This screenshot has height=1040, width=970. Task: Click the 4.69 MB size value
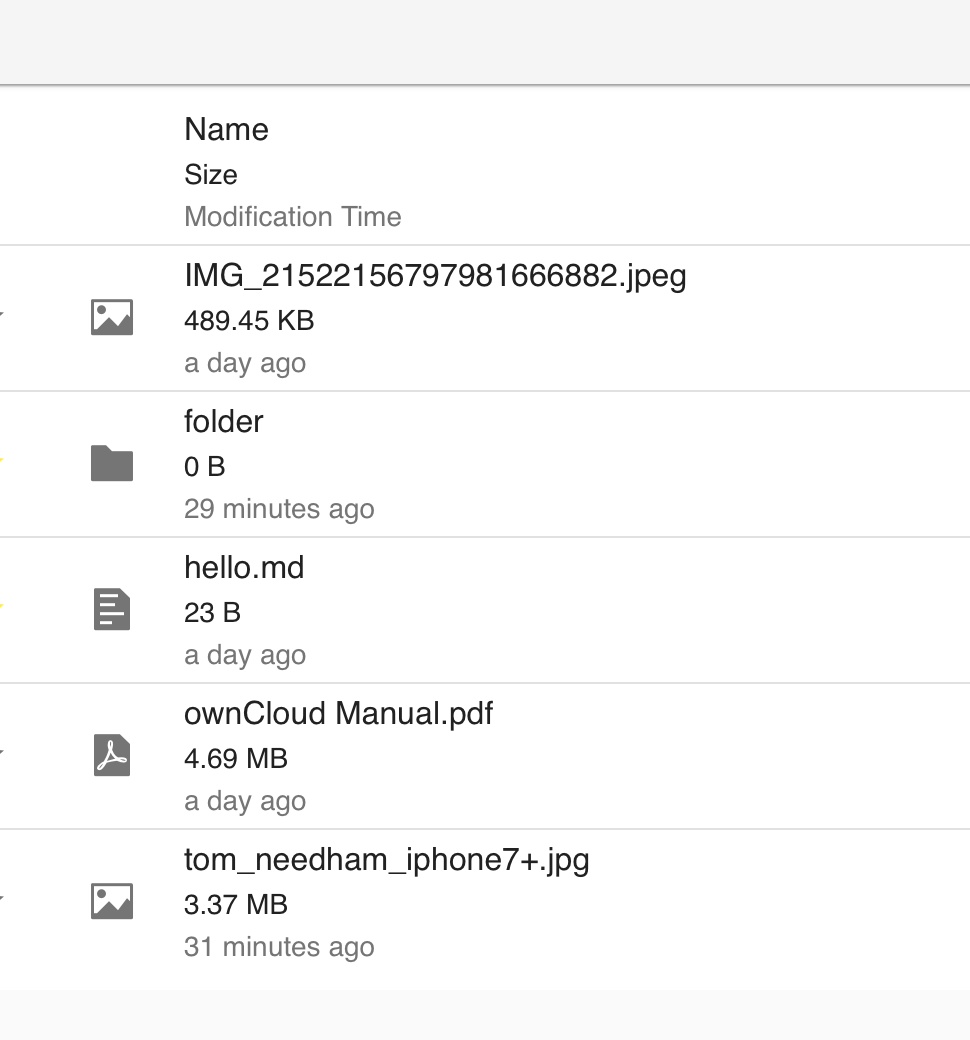pyautogui.click(x=236, y=759)
